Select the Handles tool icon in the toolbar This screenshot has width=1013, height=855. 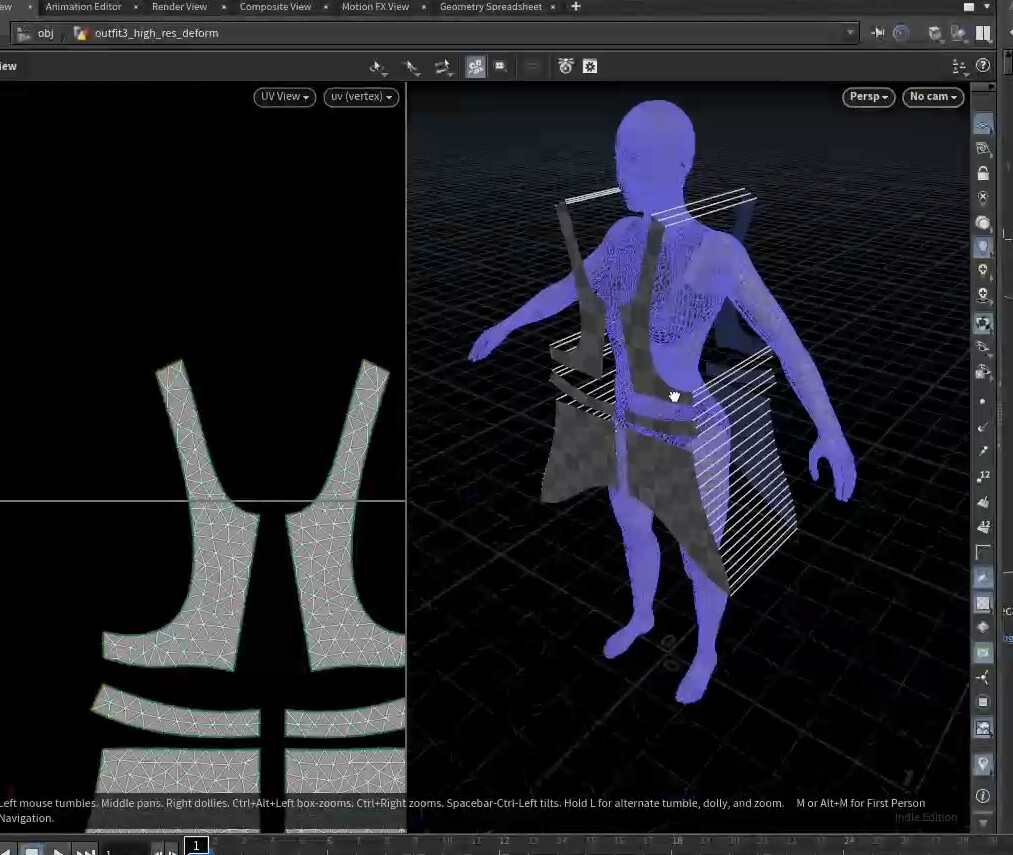(443, 66)
